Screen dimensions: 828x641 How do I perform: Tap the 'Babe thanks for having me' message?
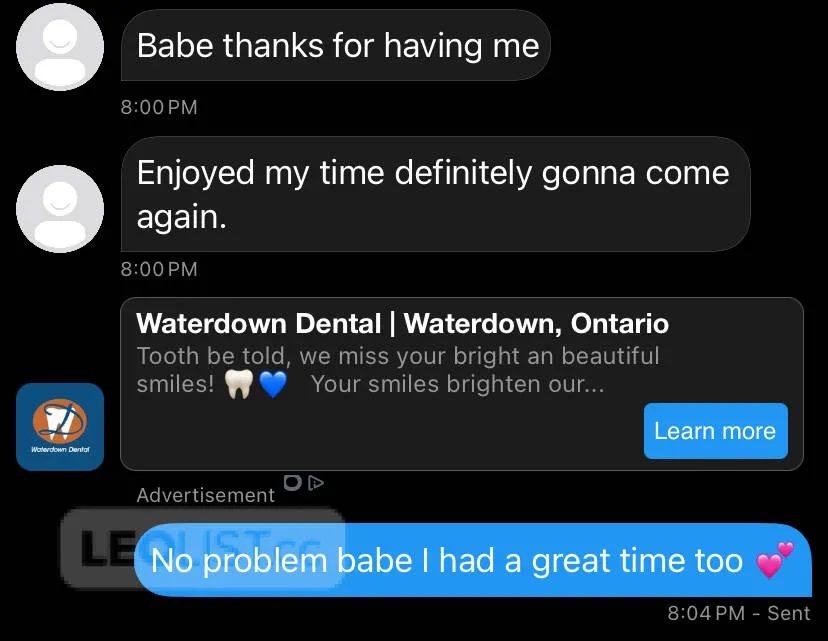point(336,46)
